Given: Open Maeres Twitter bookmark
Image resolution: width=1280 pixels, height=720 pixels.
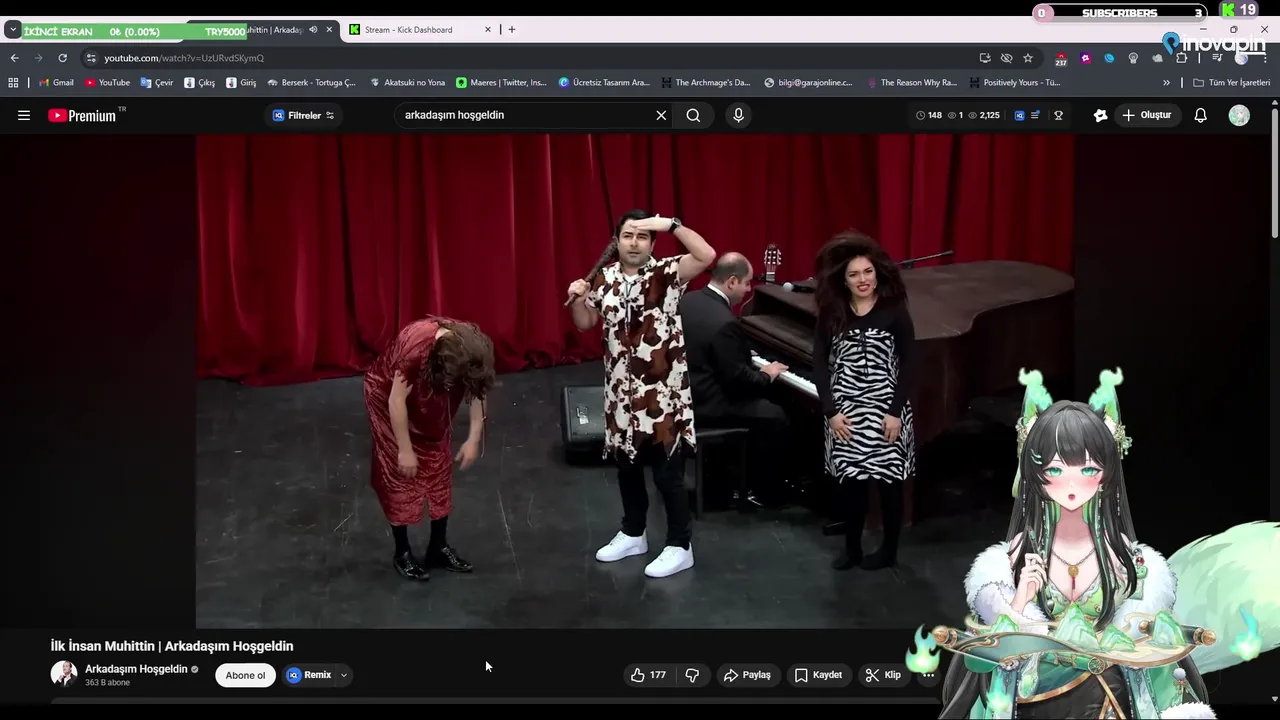Looking at the screenshot, I should [501, 83].
